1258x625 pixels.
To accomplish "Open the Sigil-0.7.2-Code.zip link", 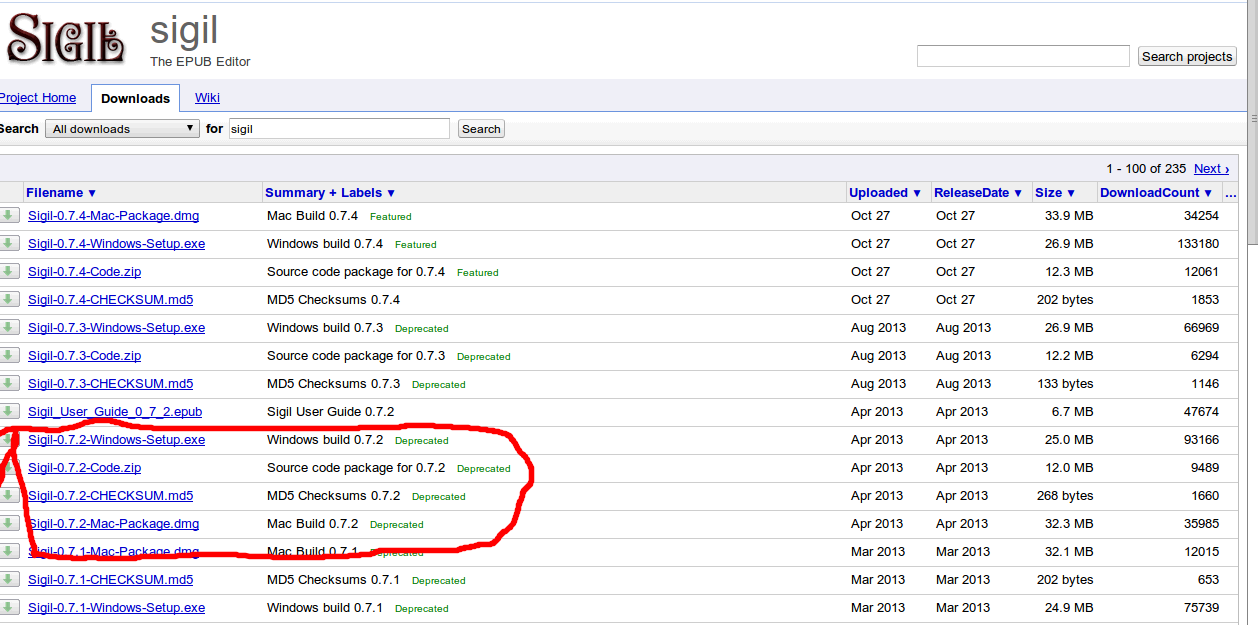I will (84, 467).
